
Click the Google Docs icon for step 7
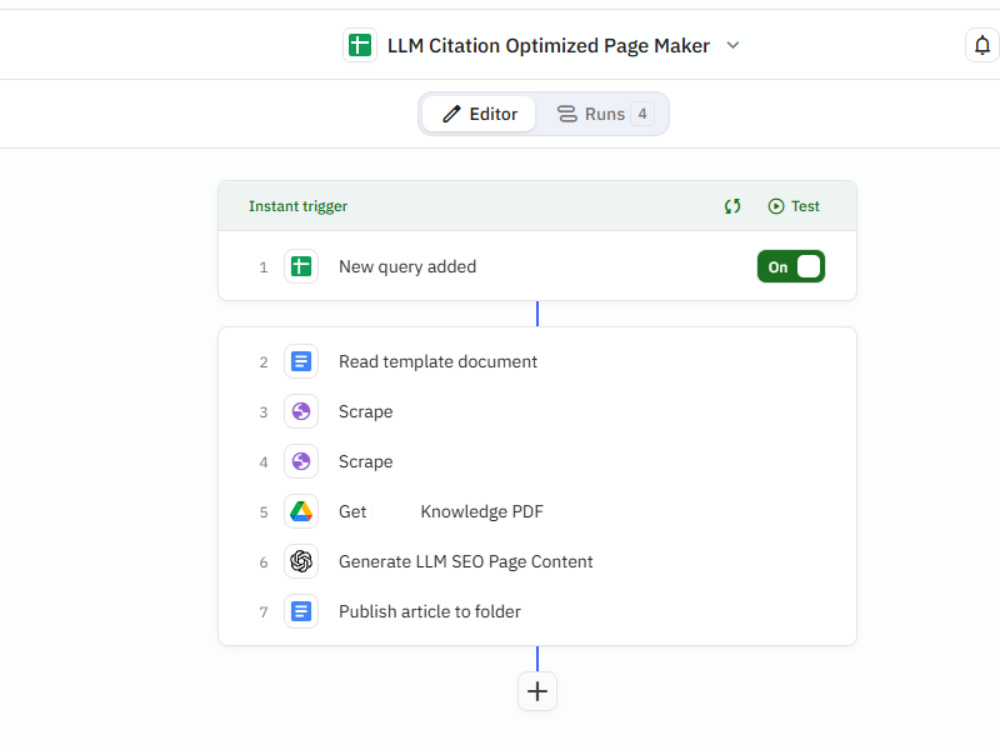pos(301,612)
